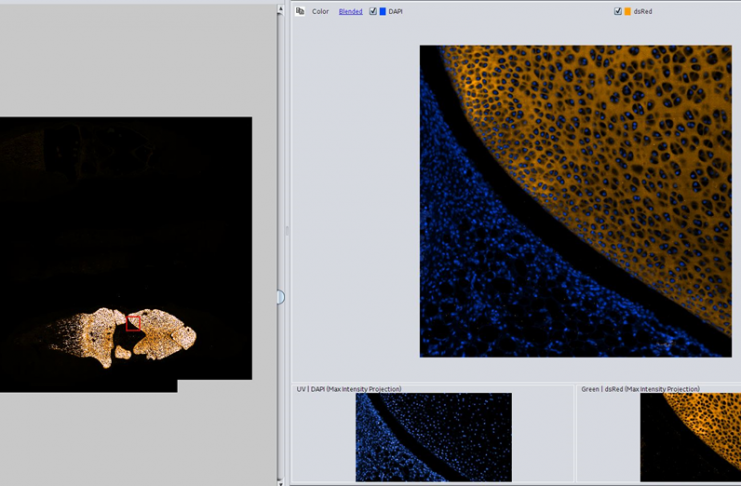This screenshot has height=486, width=741.
Task: Click the dsRed channel label
Action: 643,12
